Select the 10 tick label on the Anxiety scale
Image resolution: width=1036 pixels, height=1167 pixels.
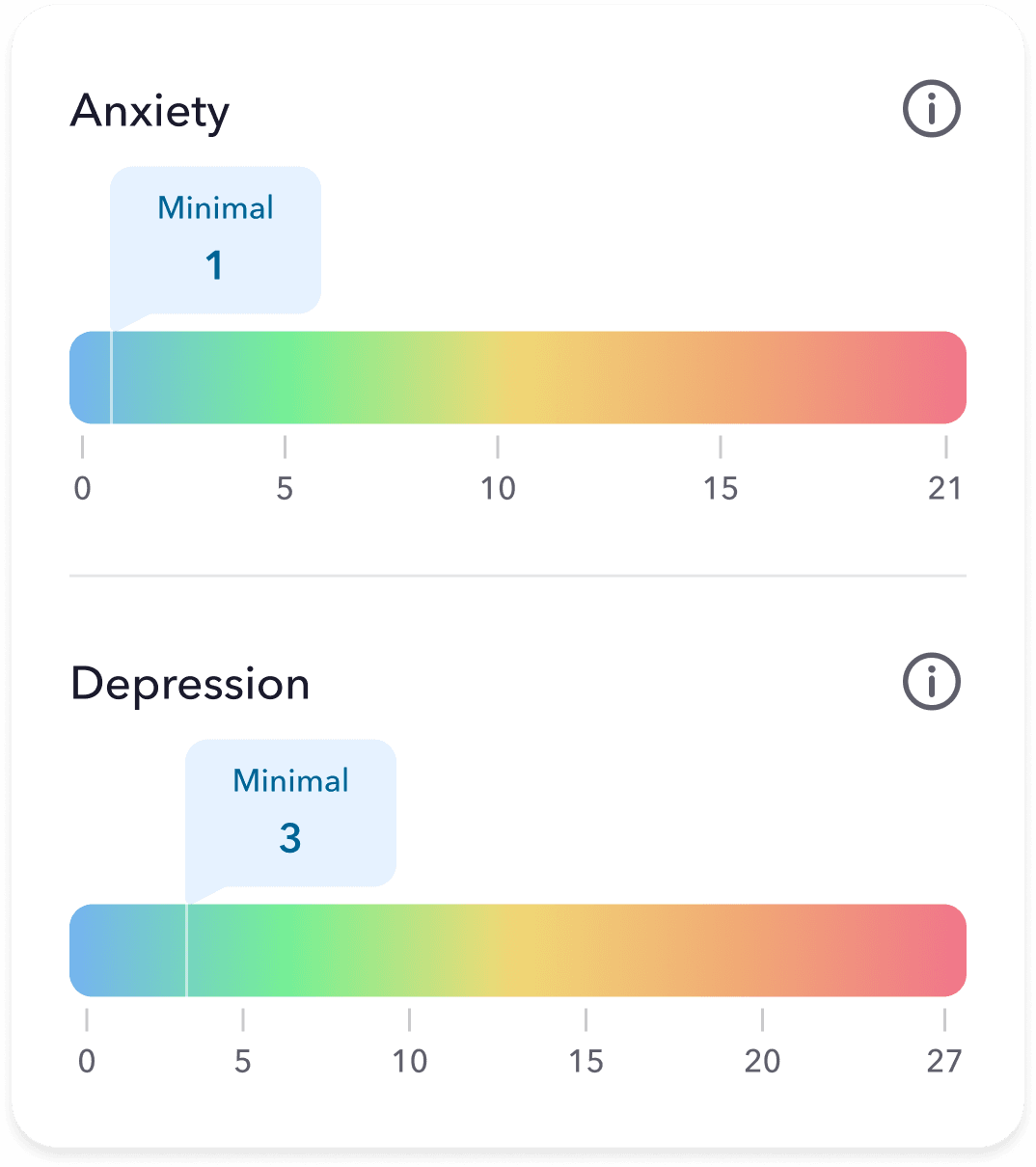(x=498, y=488)
